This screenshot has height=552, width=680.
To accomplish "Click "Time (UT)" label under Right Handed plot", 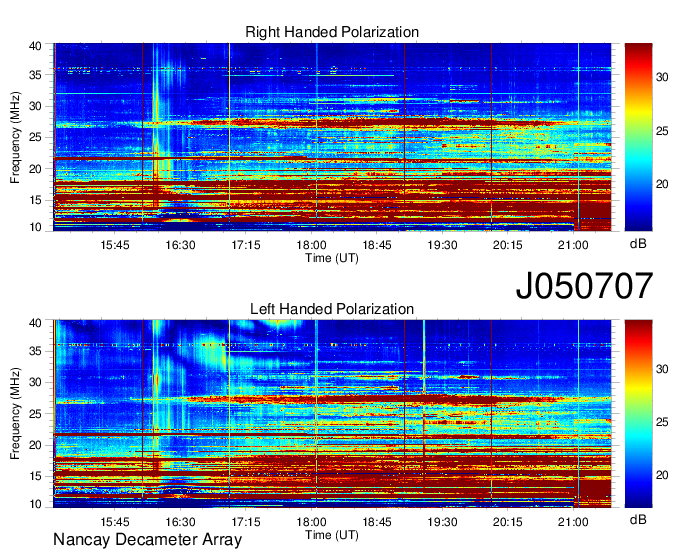I will coord(332,258).
